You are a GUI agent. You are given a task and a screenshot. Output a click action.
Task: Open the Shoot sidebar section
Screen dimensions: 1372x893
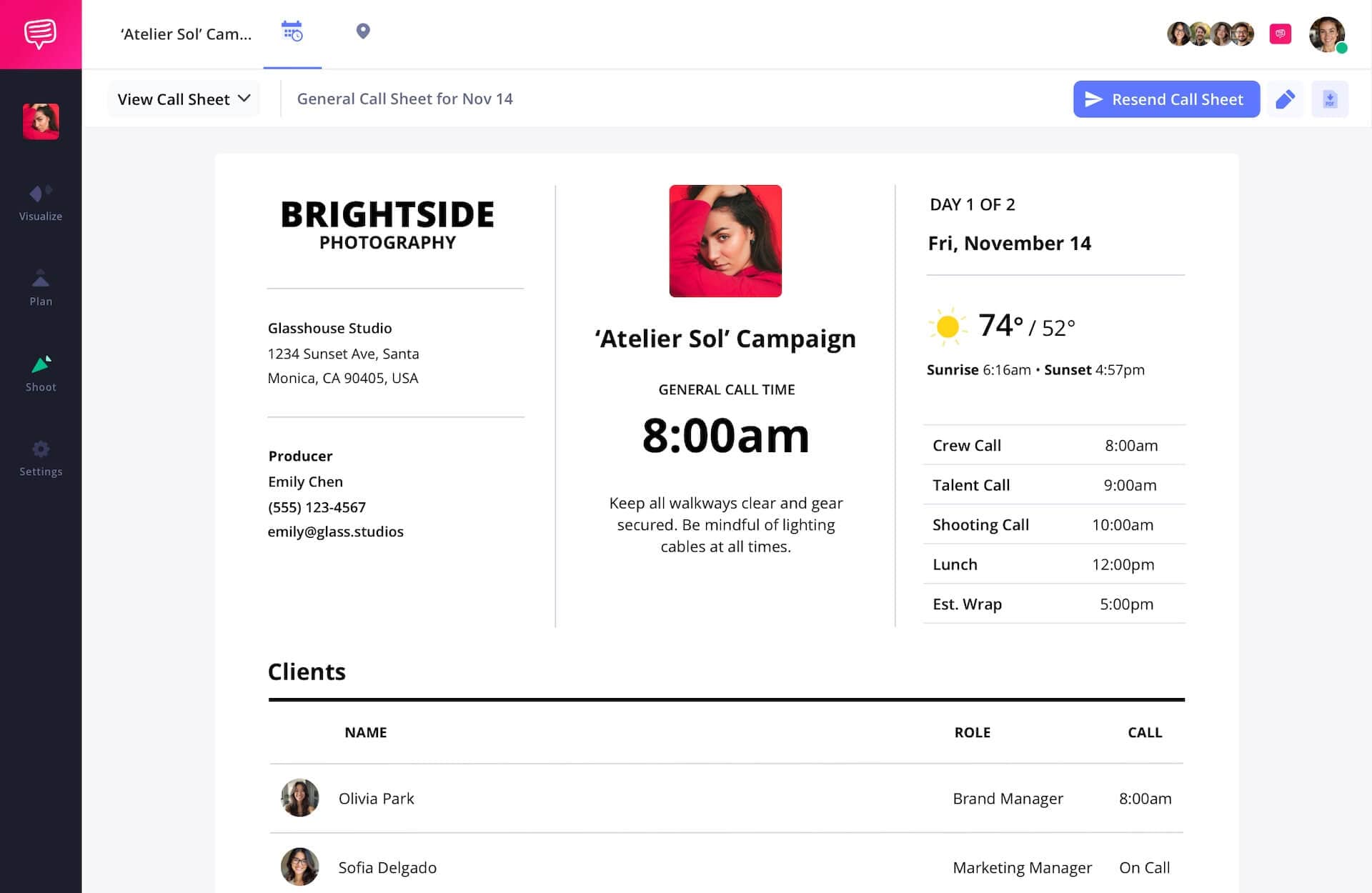41,374
